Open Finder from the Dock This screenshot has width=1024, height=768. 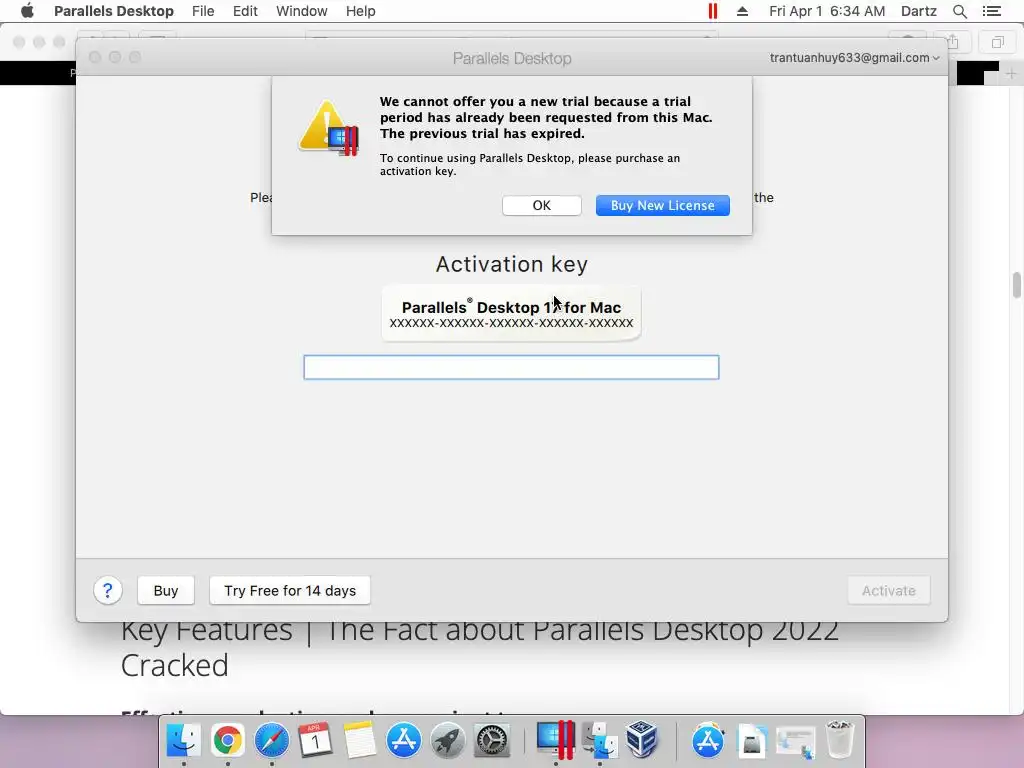point(184,740)
